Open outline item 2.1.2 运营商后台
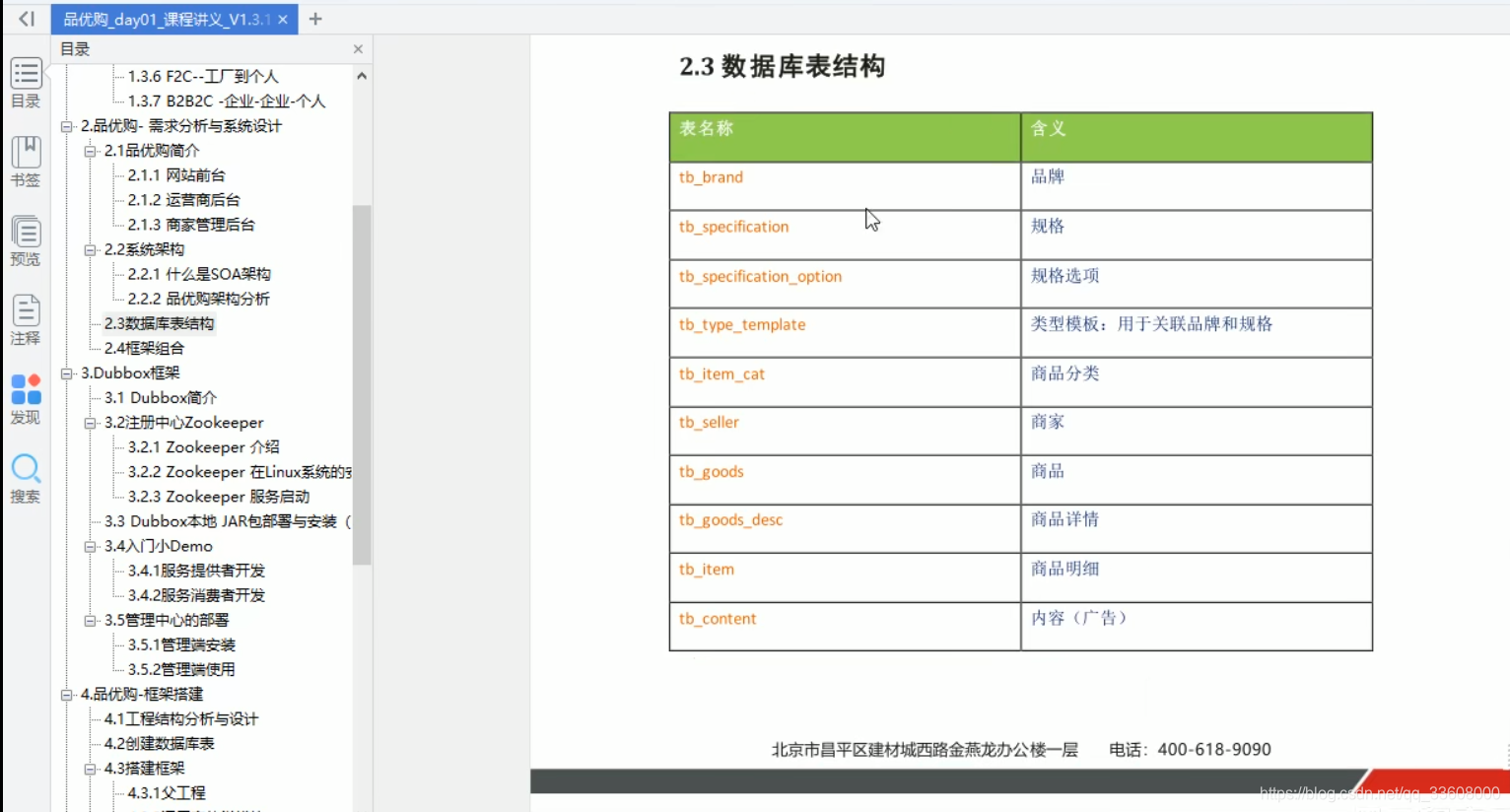1510x812 pixels. point(184,199)
